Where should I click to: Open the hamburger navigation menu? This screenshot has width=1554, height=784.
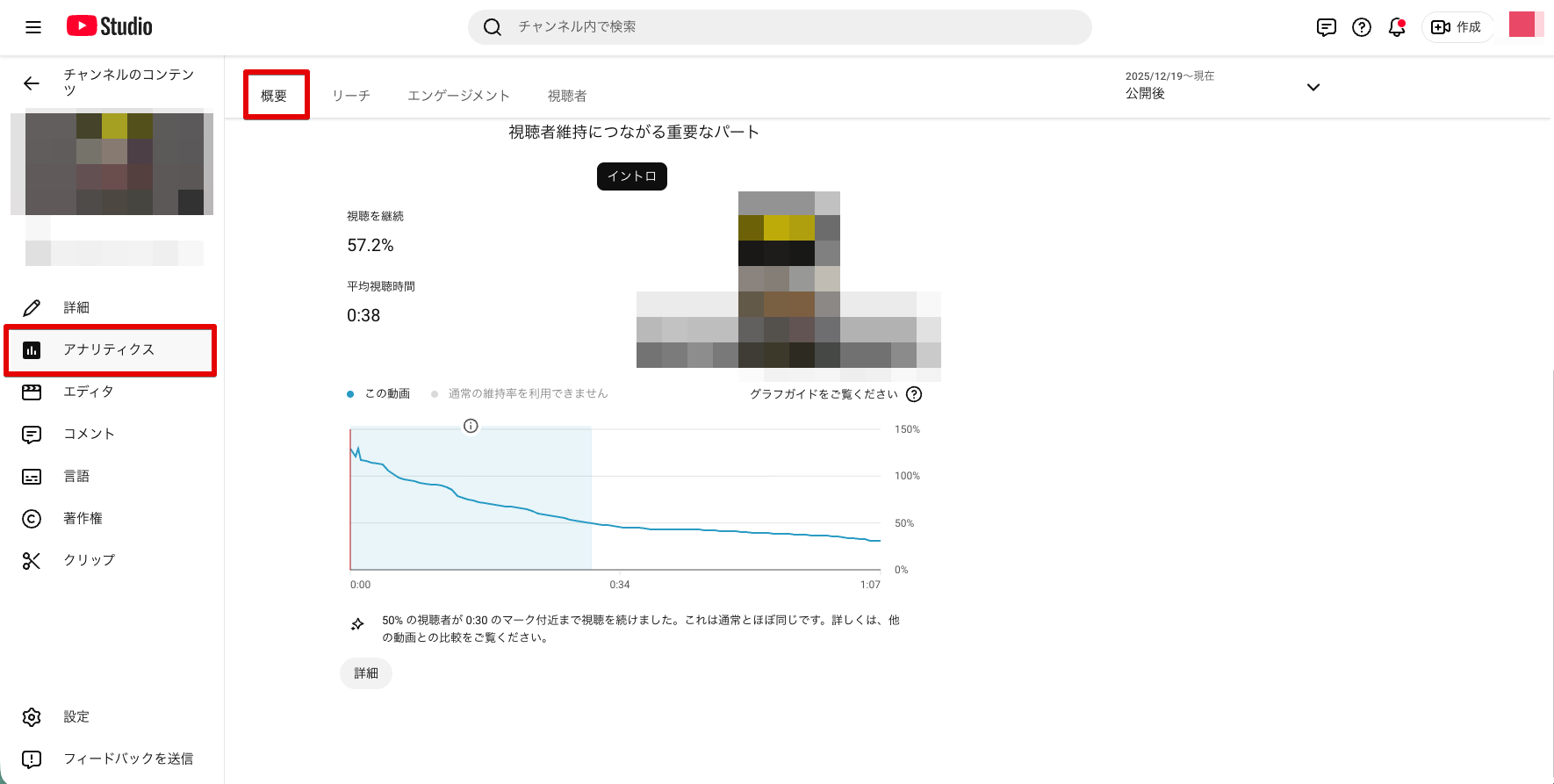click(33, 27)
